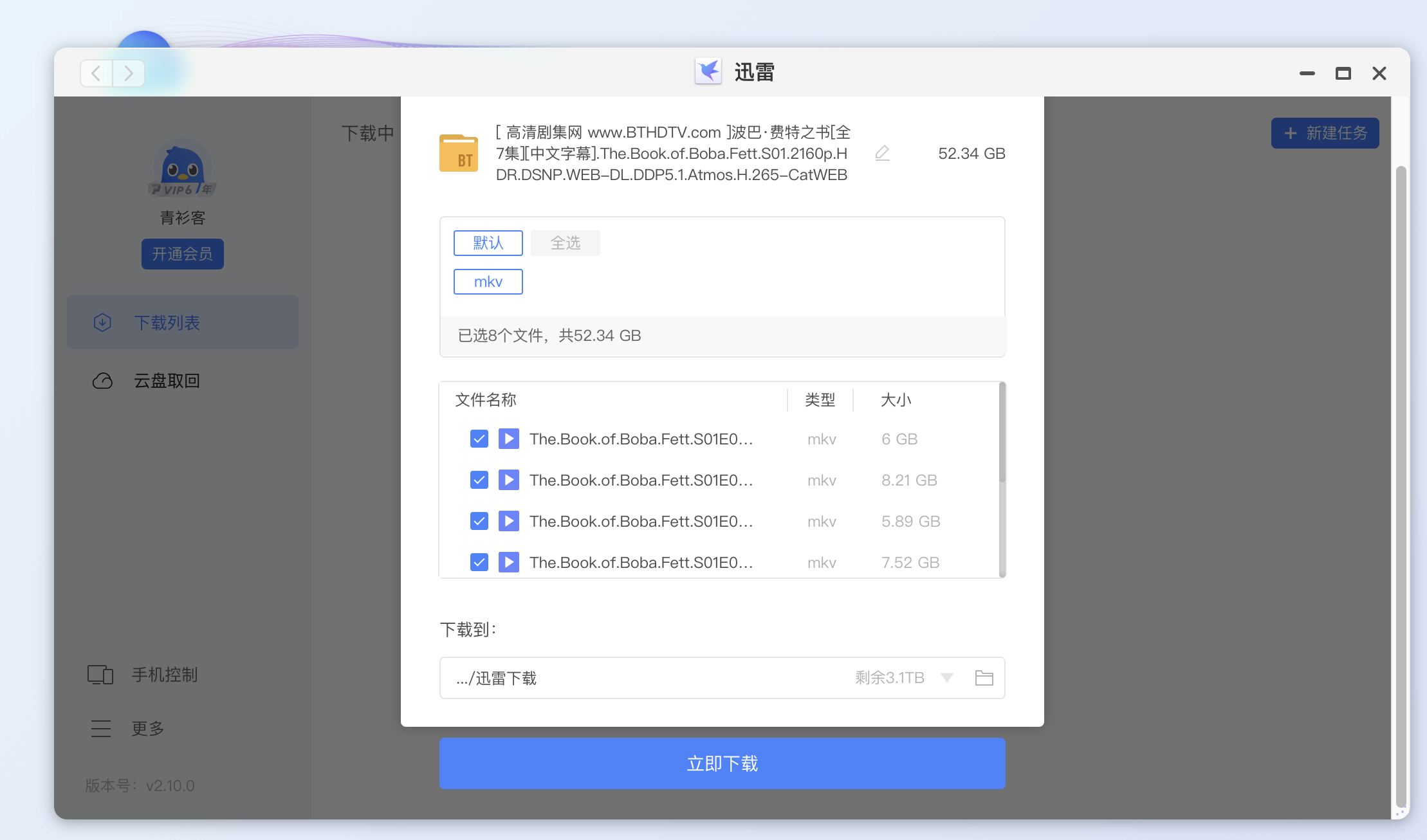Open folder browser icon in download path

coord(984,678)
